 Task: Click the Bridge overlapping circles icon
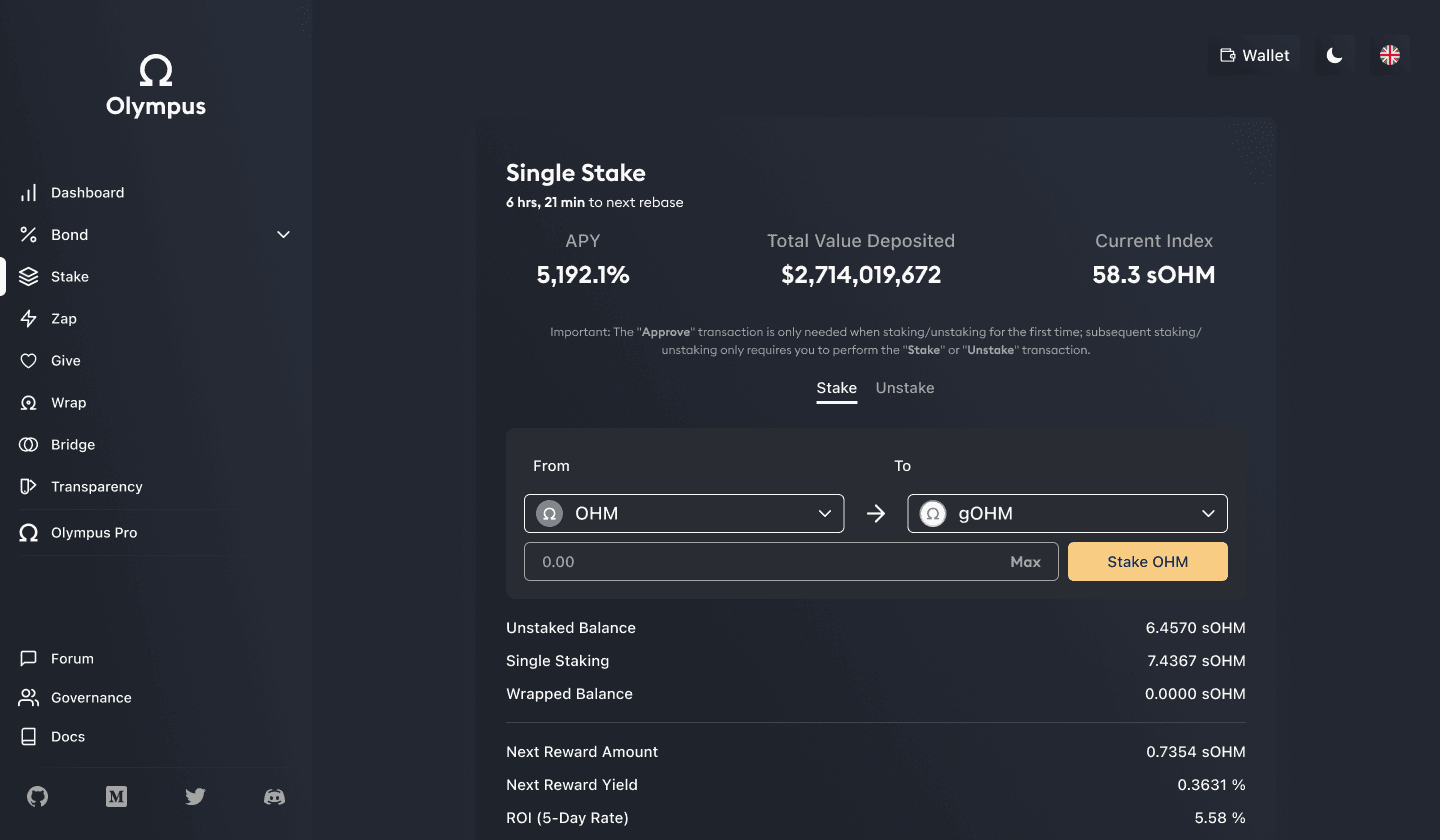click(x=29, y=445)
